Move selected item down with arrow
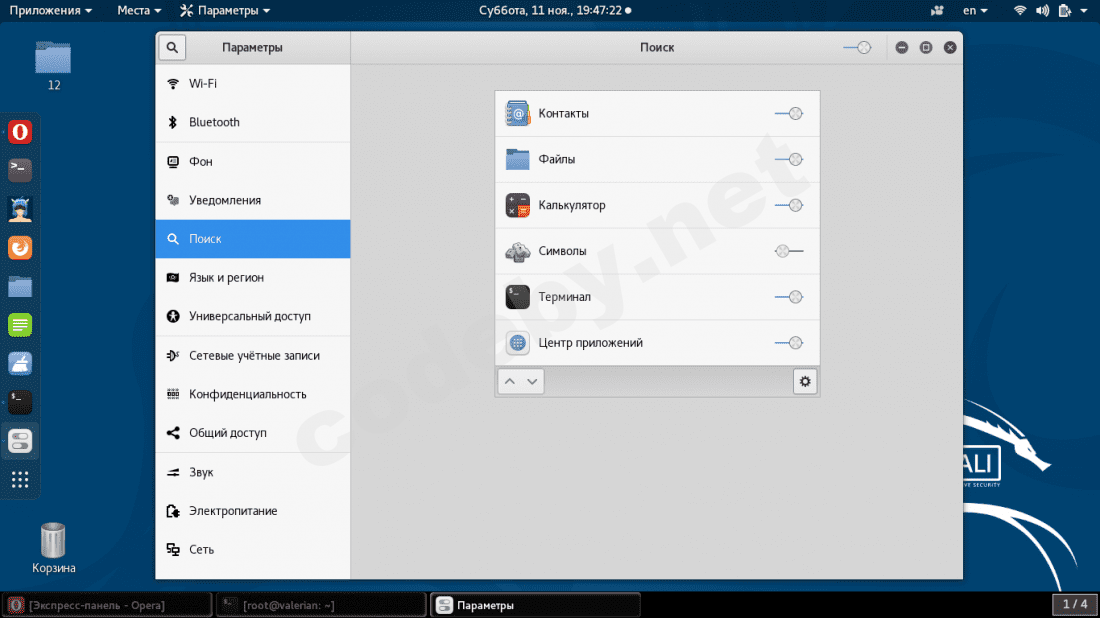Screen dimensions: 1100x618 point(532,382)
